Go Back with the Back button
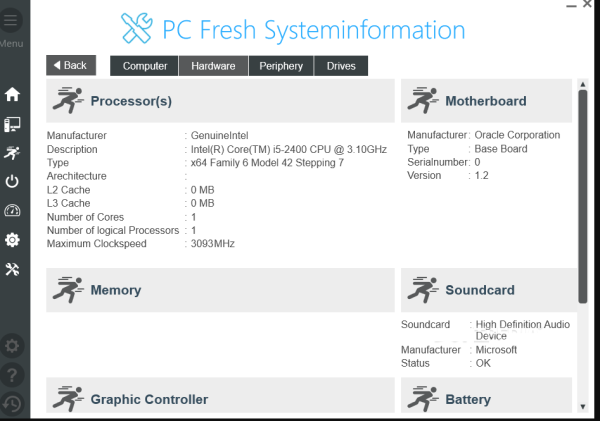Screen dimensions: 600x421 coord(71,65)
